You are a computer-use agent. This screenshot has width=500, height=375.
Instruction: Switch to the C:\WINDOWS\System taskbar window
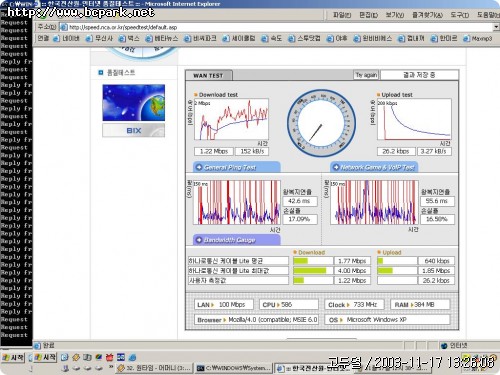pyautogui.click(x=234, y=368)
